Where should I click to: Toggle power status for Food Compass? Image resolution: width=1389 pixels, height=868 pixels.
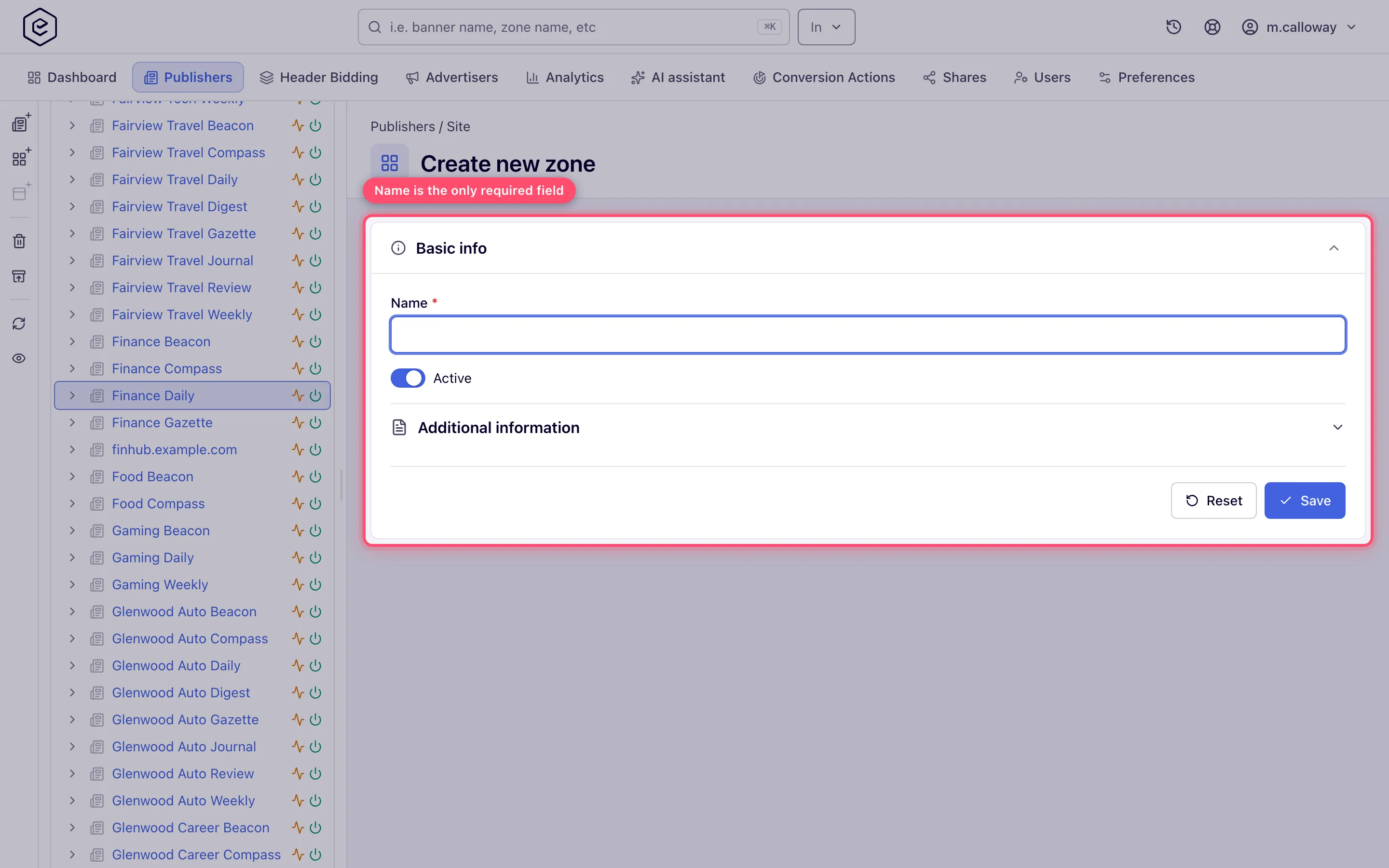pyautogui.click(x=316, y=503)
